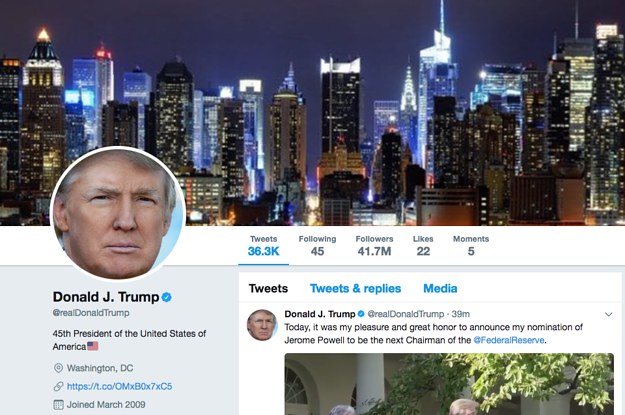Screen dimensions: 625x415
Task: Open the large circular profile photo
Action: click(x=118, y=213)
